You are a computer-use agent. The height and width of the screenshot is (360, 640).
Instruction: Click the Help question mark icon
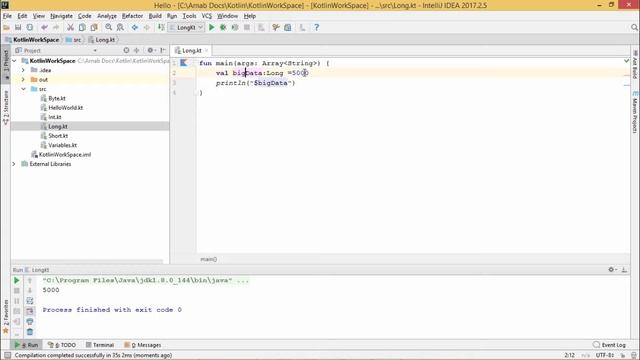coord(316,27)
